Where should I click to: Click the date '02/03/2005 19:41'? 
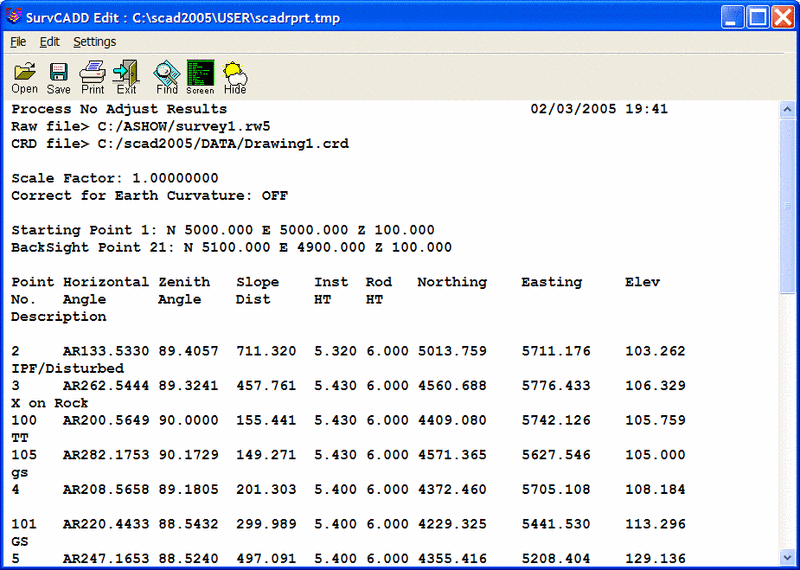point(599,109)
